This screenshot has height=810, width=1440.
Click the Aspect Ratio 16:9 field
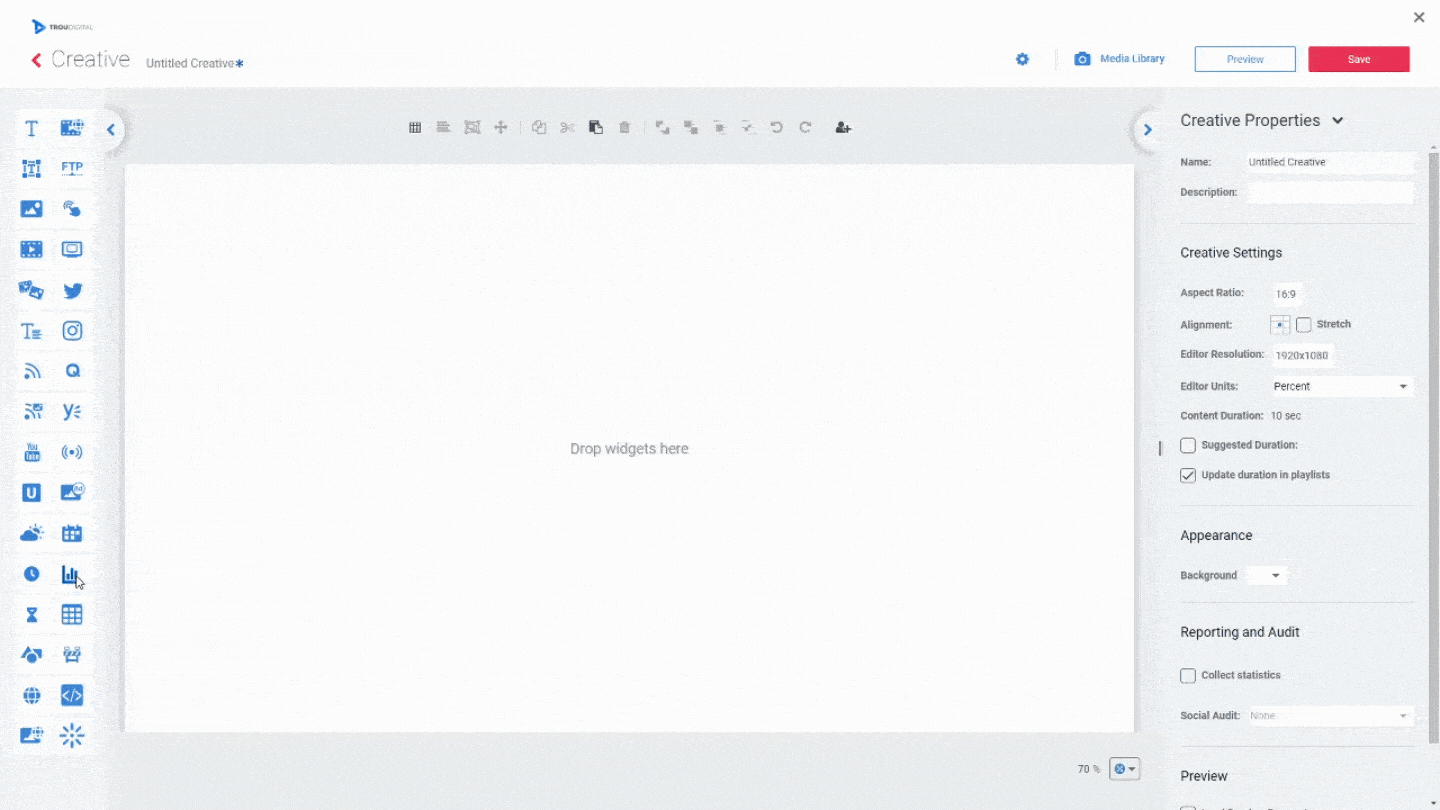[1286, 294]
